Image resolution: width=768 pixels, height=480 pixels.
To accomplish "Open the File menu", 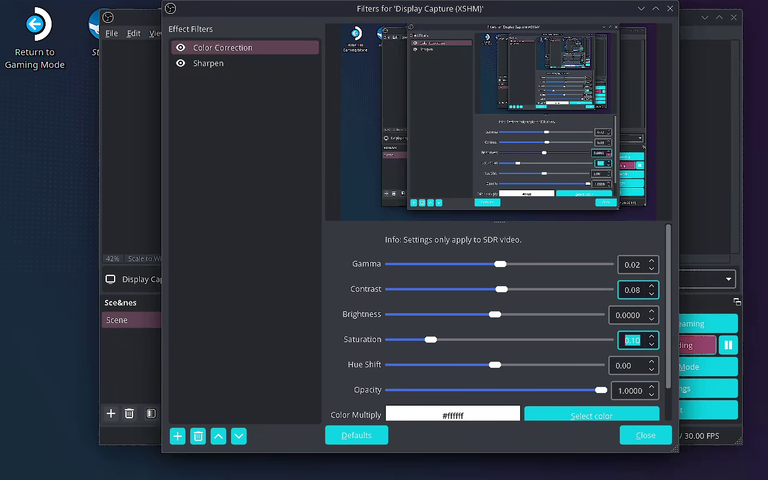I will pos(112,33).
